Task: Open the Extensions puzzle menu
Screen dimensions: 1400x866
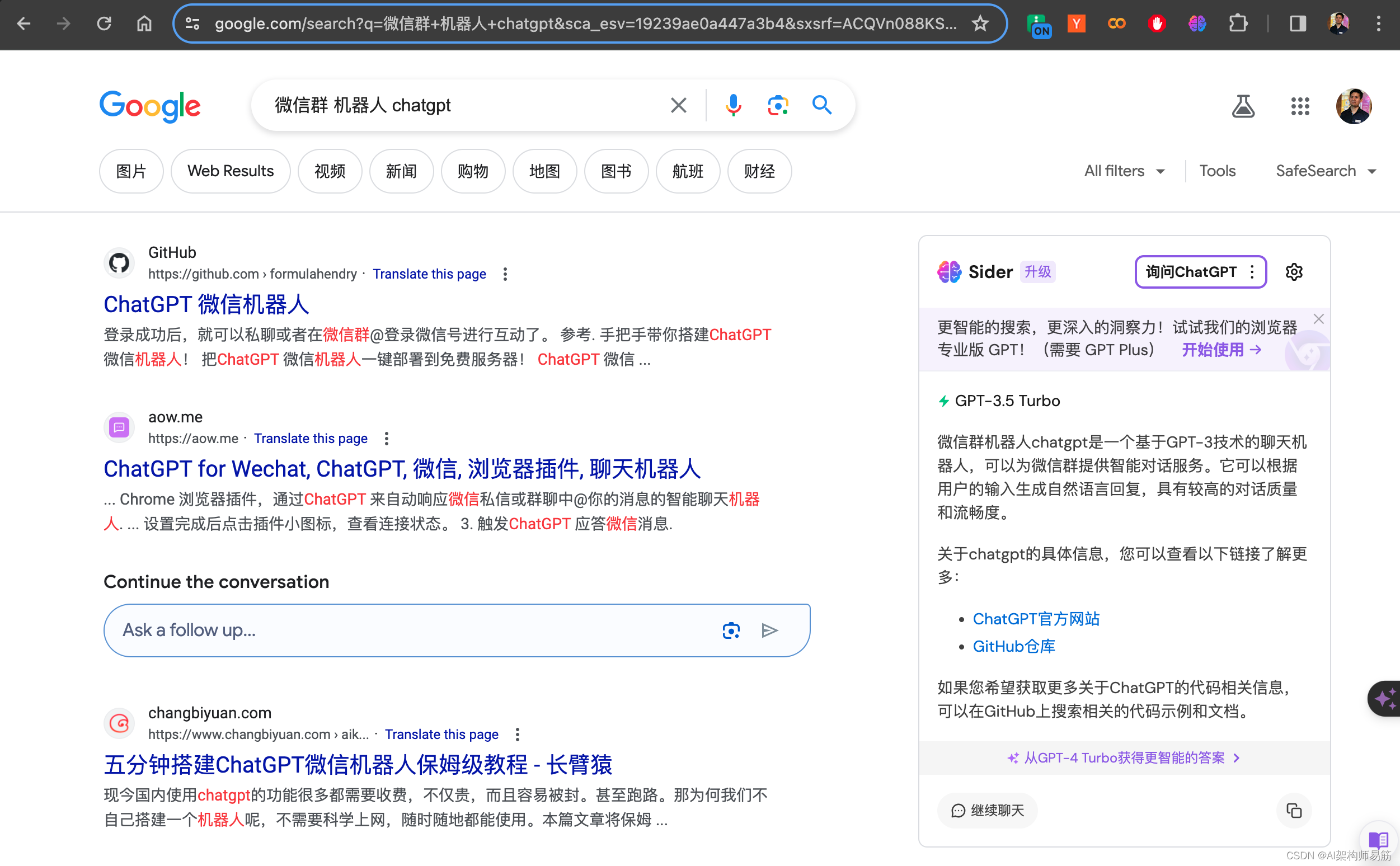Action: [x=1237, y=23]
